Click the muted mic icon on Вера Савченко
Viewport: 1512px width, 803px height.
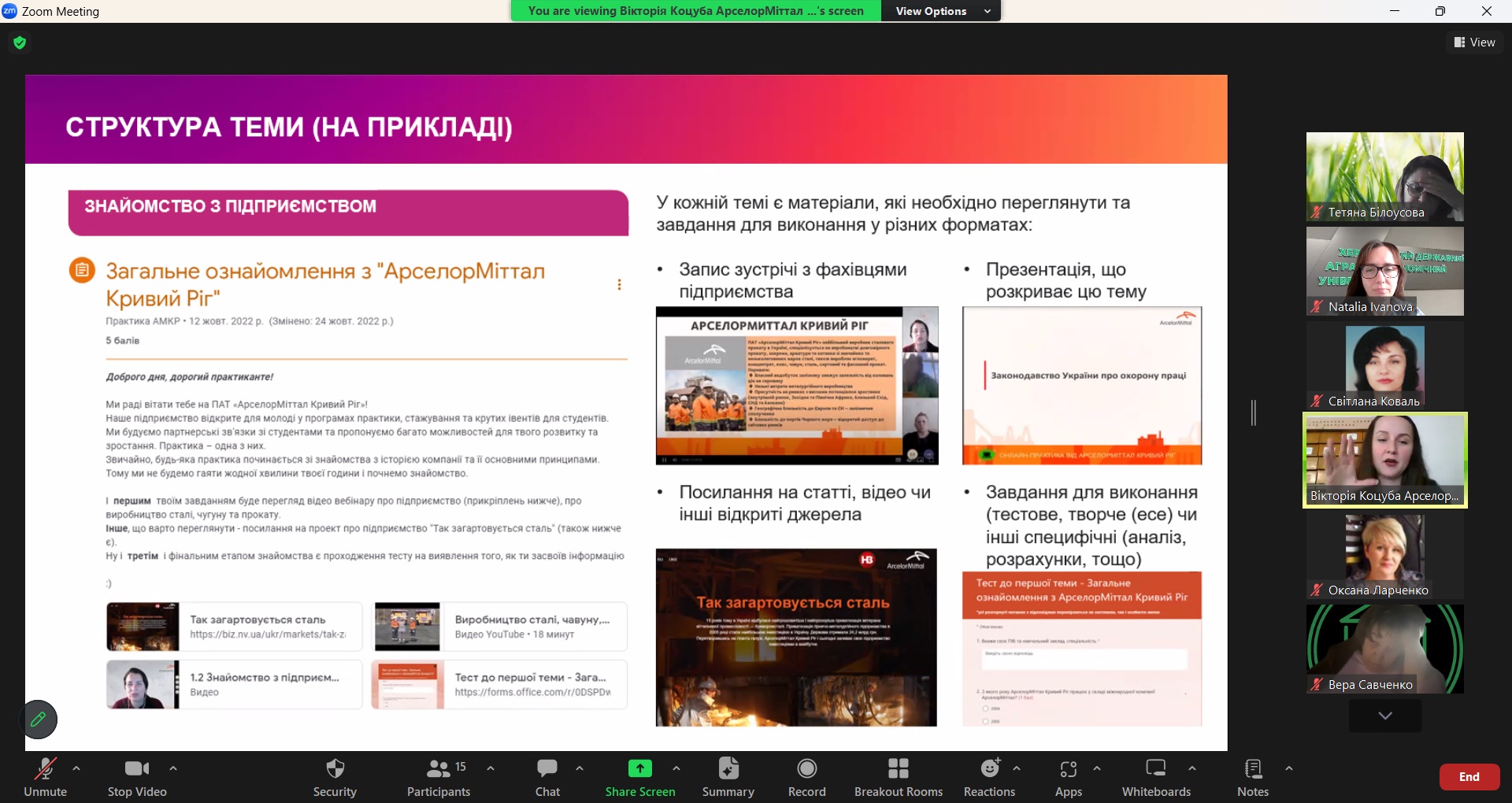coord(1317,685)
